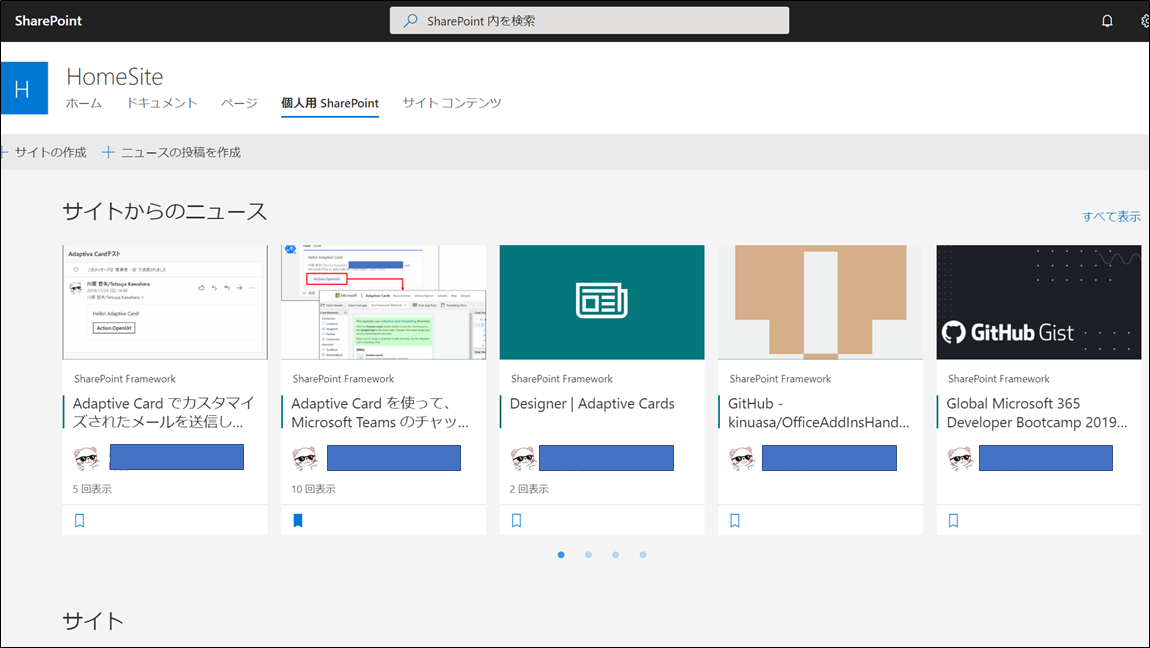
Task: Open the teal news icon thumbnail
Action: (602, 302)
